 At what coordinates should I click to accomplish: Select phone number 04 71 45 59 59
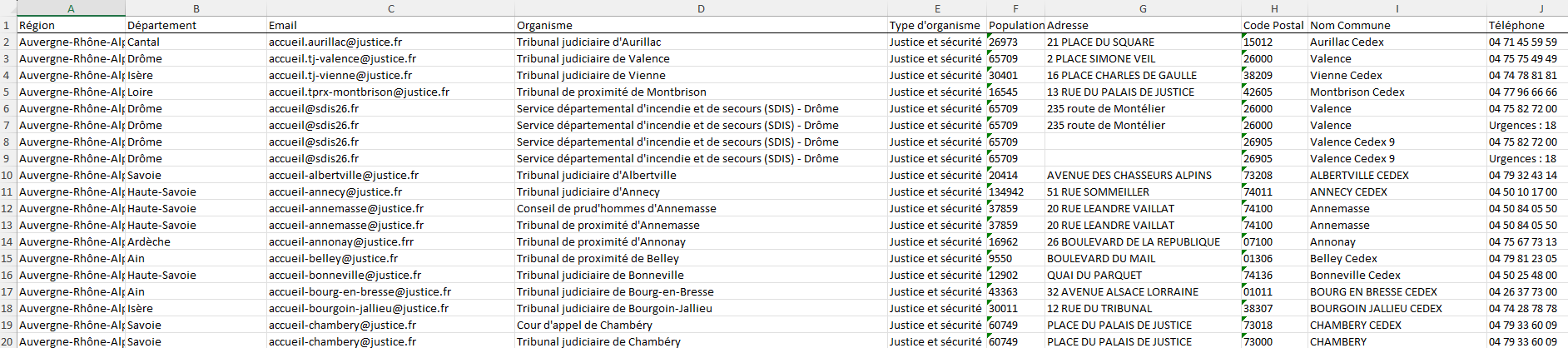pos(1527,42)
